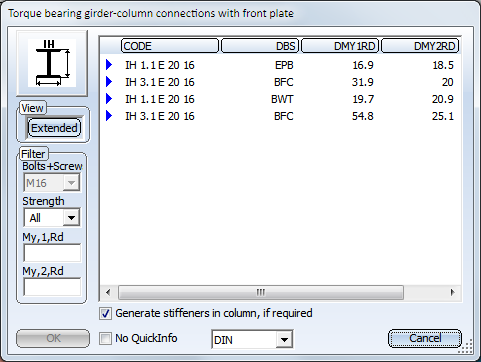
Task: Click blue arrow beside DMY1RD 31.9 row
Action: coord(109,82)
